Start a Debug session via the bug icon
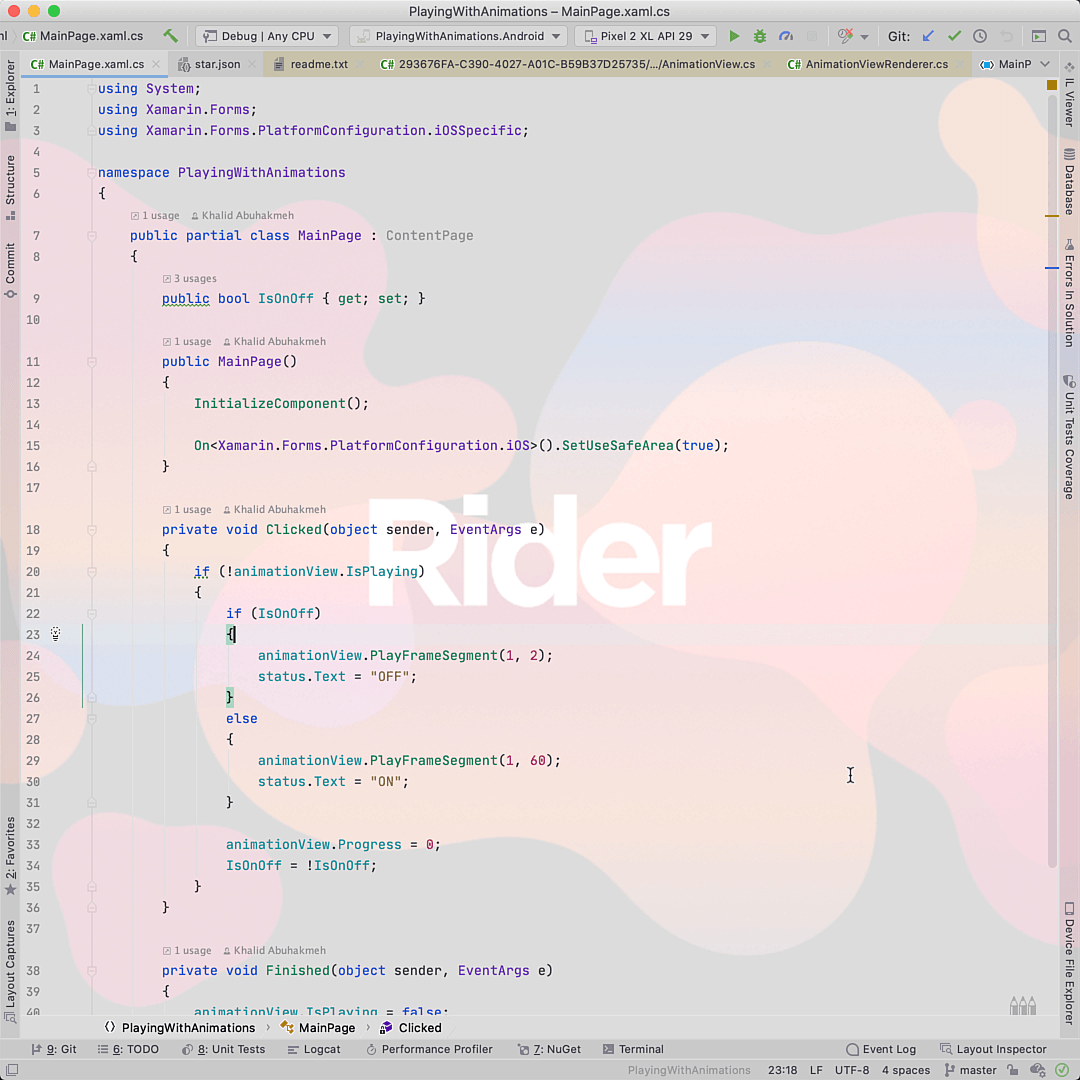Screen dimensions: 1080x1080 (760, 35)
